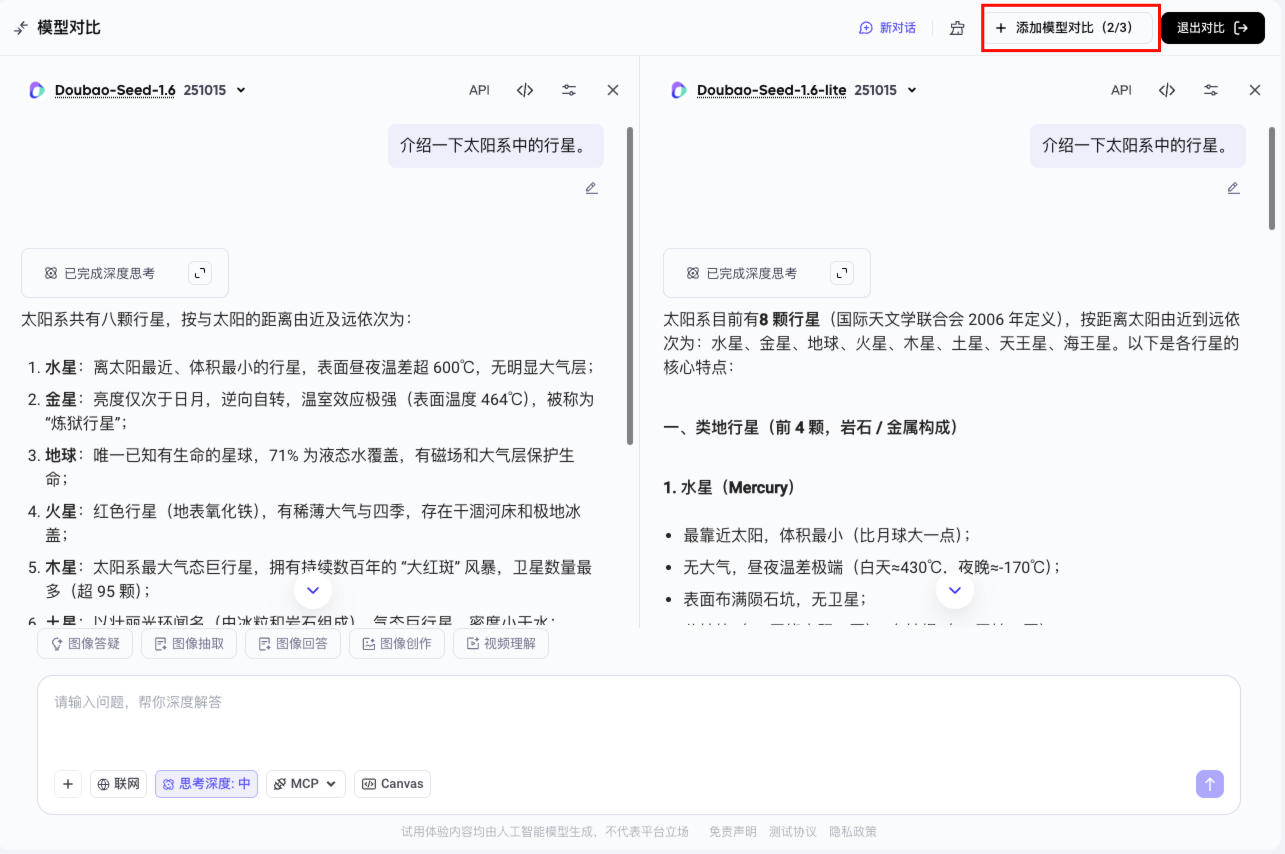Open parameter settings for Doubao-Seed-1.6-lite panel

tap(1211, 90)
